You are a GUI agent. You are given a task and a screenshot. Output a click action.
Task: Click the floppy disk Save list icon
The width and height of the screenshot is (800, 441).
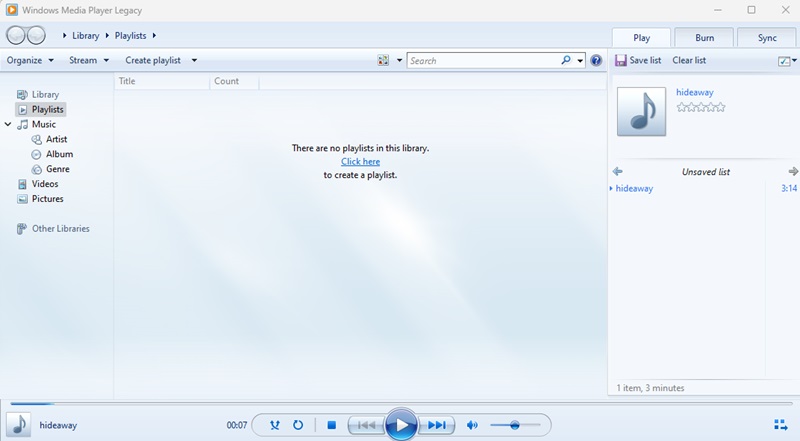[x=620, y=60]
